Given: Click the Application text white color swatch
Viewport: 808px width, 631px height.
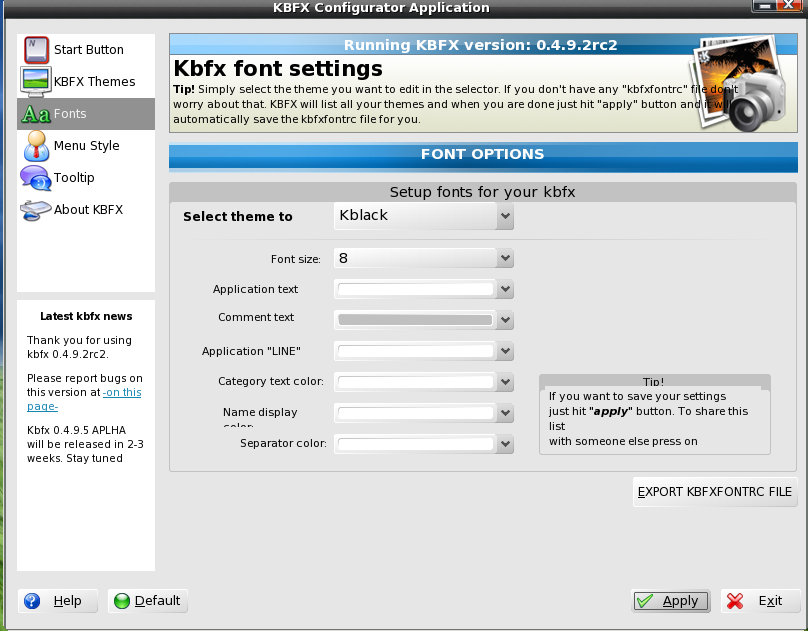Looking at the screenshot, I should [x=415, y=289].
